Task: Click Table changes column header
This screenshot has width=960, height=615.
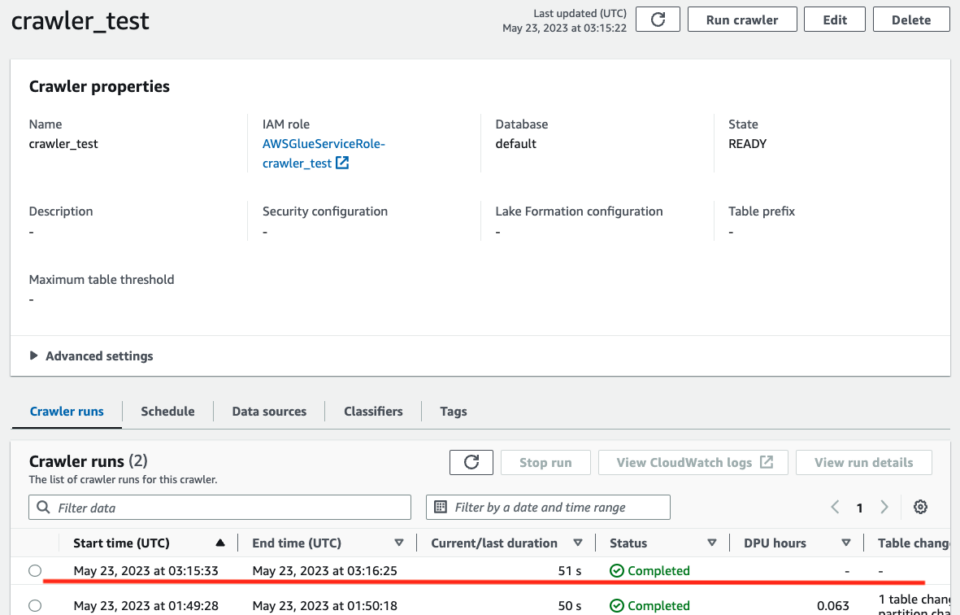Action: pyautogui.click(x=913, y=543)
